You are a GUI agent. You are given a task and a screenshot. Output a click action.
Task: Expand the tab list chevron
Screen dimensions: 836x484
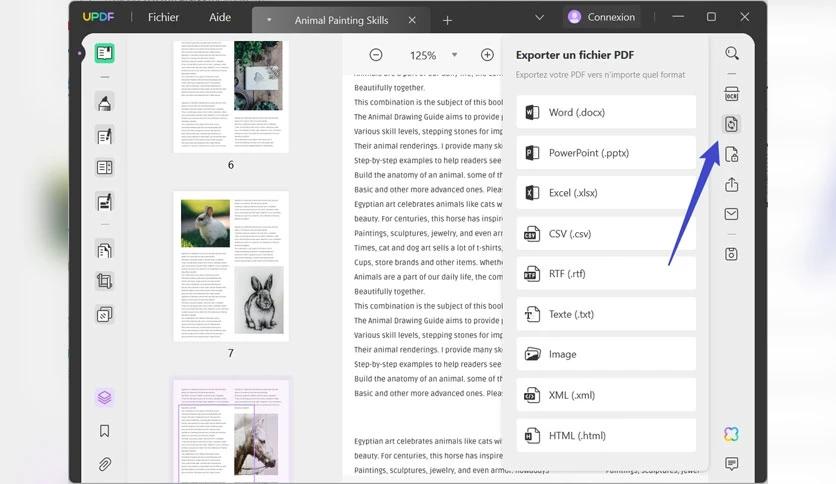(x=540, y=18)
